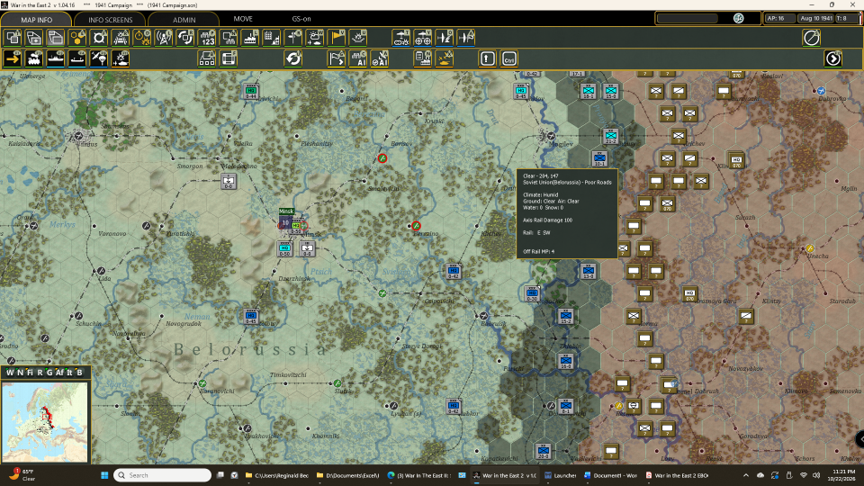The height and width of the screenshot is (486, 864).
Task: Open the INFO SCREENS tab
Action: tap(110, 19)
